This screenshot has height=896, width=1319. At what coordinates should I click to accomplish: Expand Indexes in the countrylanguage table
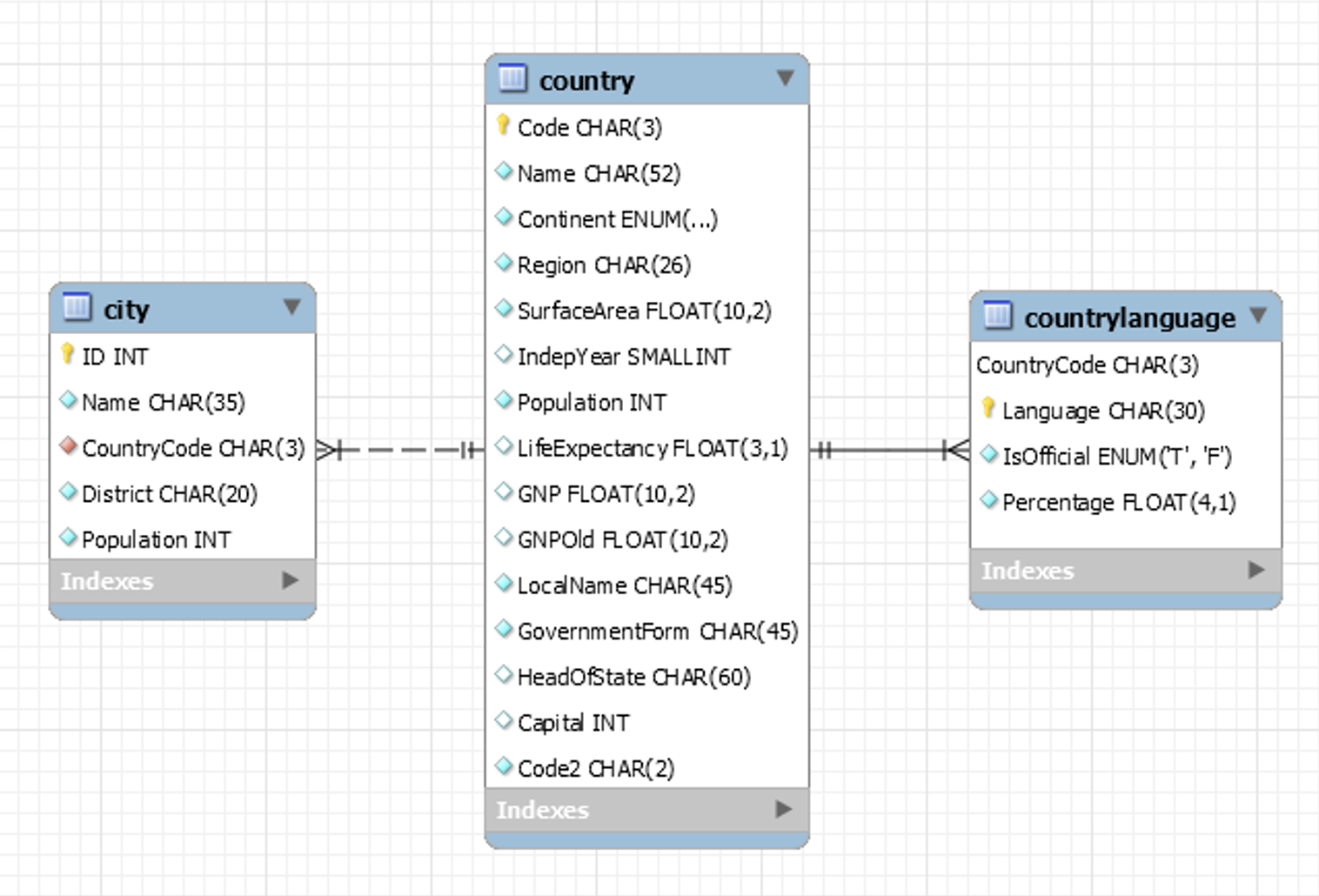tap(1255, 570)
